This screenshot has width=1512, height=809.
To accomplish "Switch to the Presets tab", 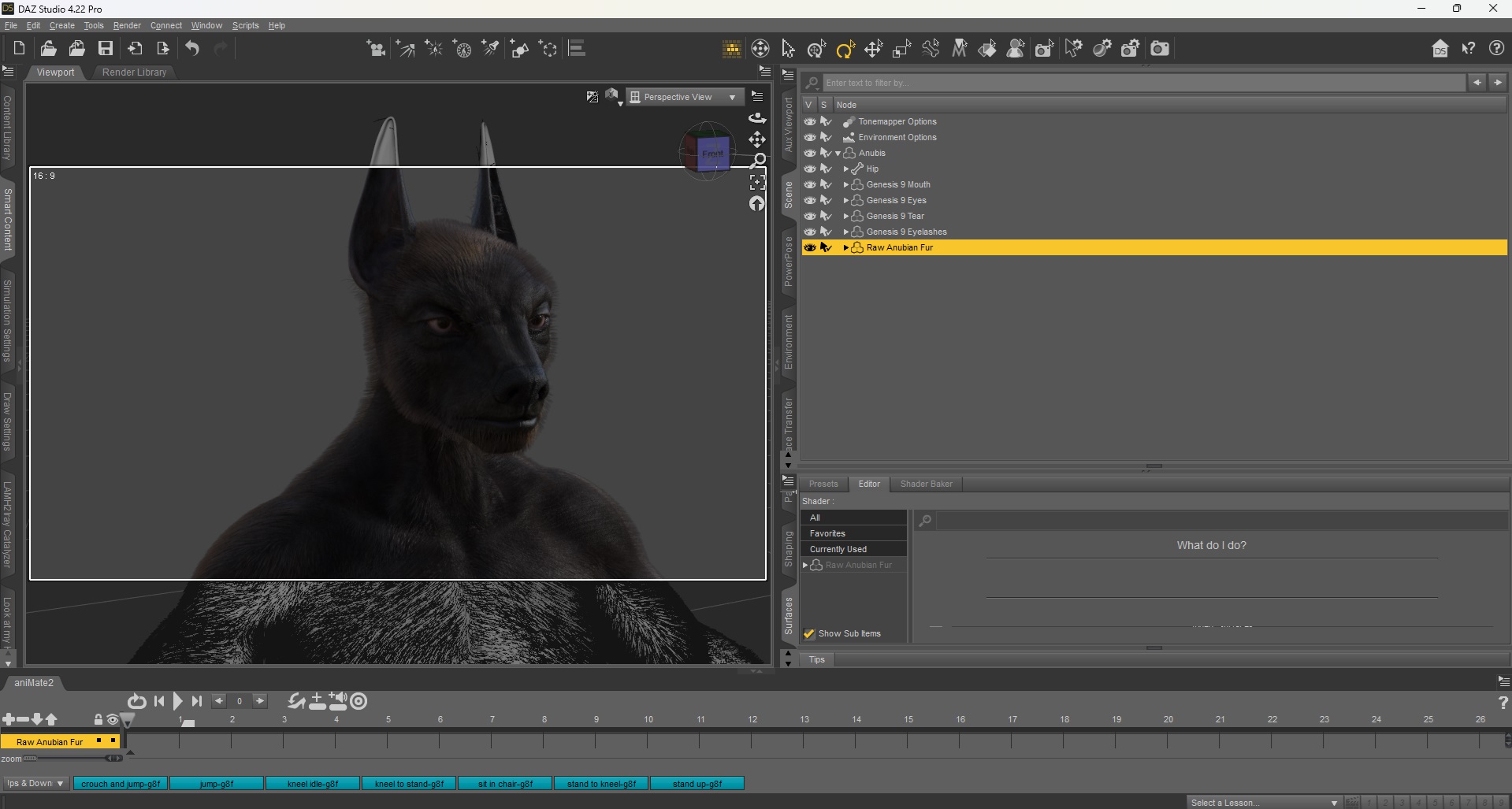I will pos(823,484).
